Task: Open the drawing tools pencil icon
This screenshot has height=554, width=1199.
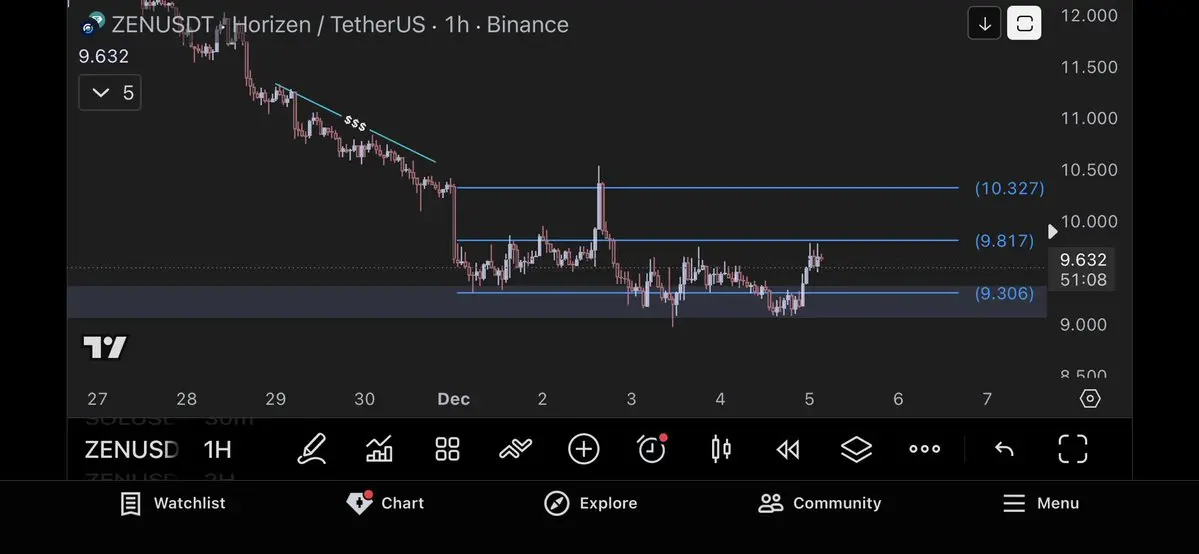Action: pyautogui.click(x=312, y=449)
